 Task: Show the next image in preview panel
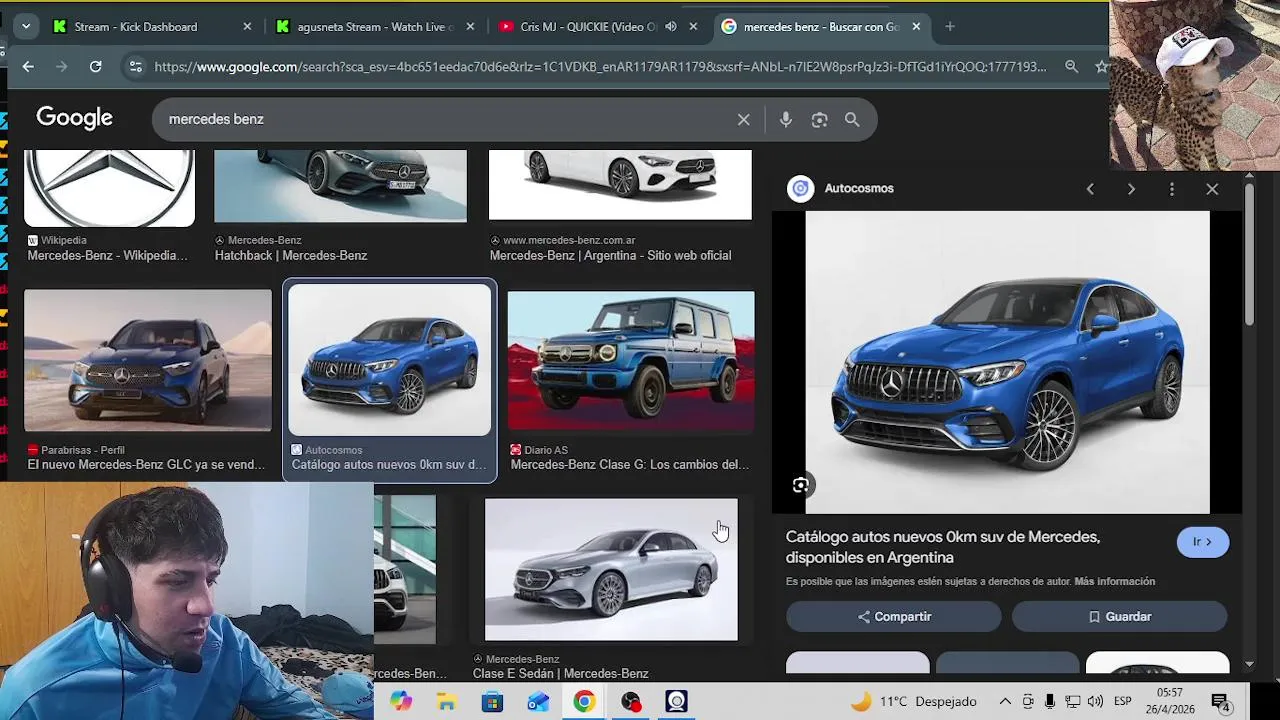tap(1131, 189)
